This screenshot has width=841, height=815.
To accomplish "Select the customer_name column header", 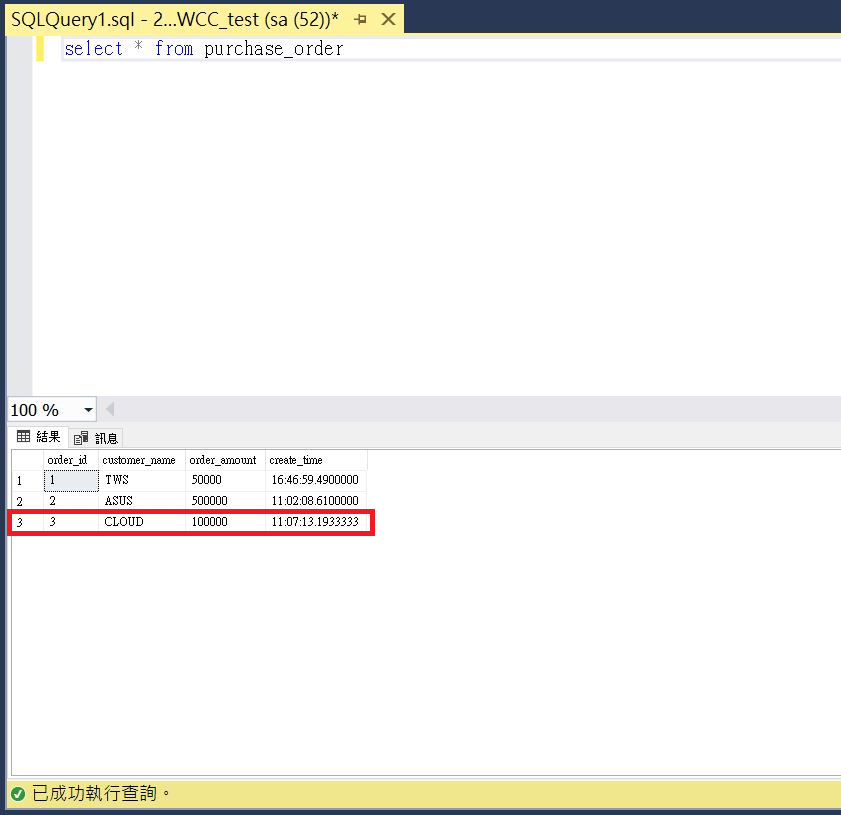I will coord(142,460).
